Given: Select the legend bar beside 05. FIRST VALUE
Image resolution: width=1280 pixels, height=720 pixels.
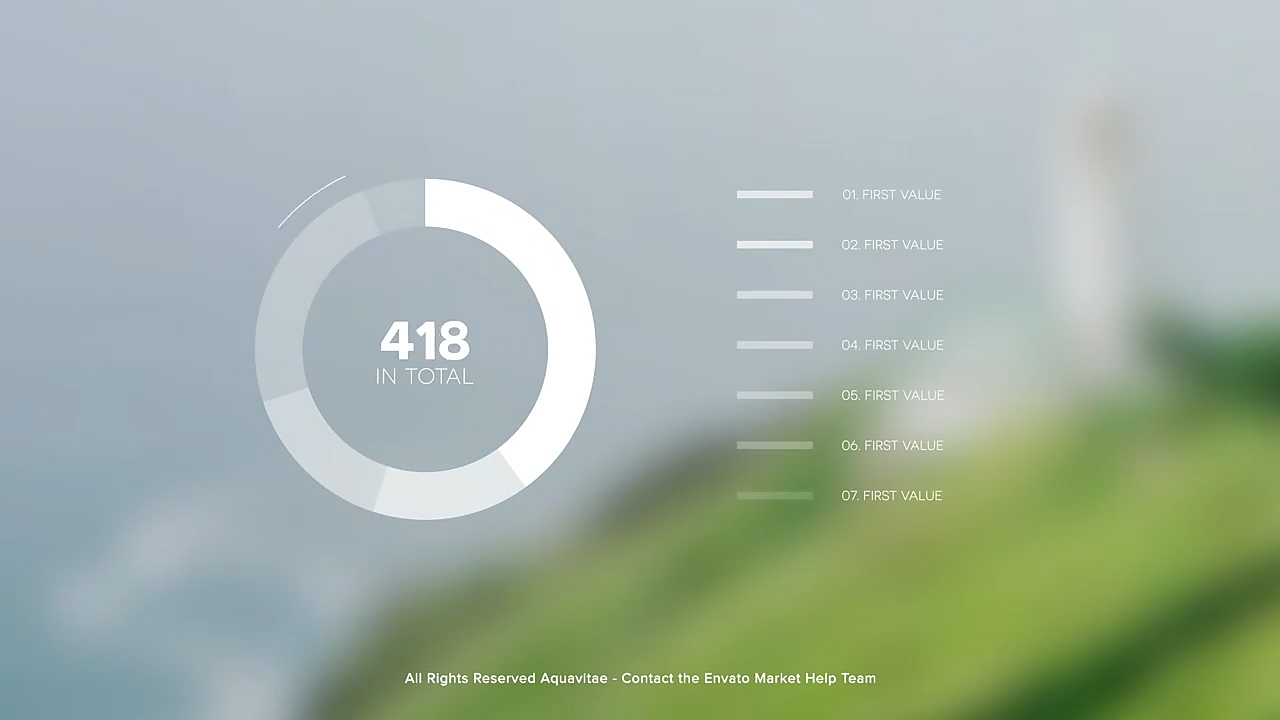Looking at the screenshot, I should tap(775, 395).
